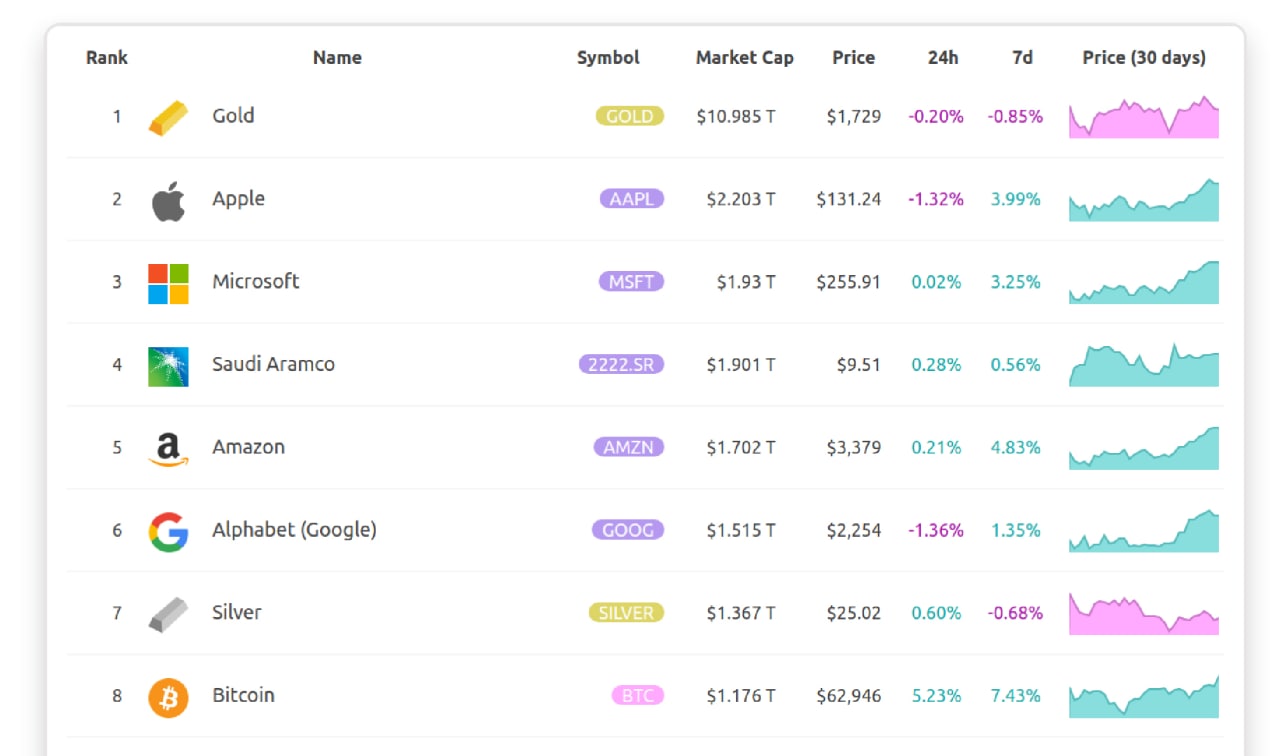1280x756 pixels.
Task: Select the Microsoft logo icon
Action: [x=168, y=283]
